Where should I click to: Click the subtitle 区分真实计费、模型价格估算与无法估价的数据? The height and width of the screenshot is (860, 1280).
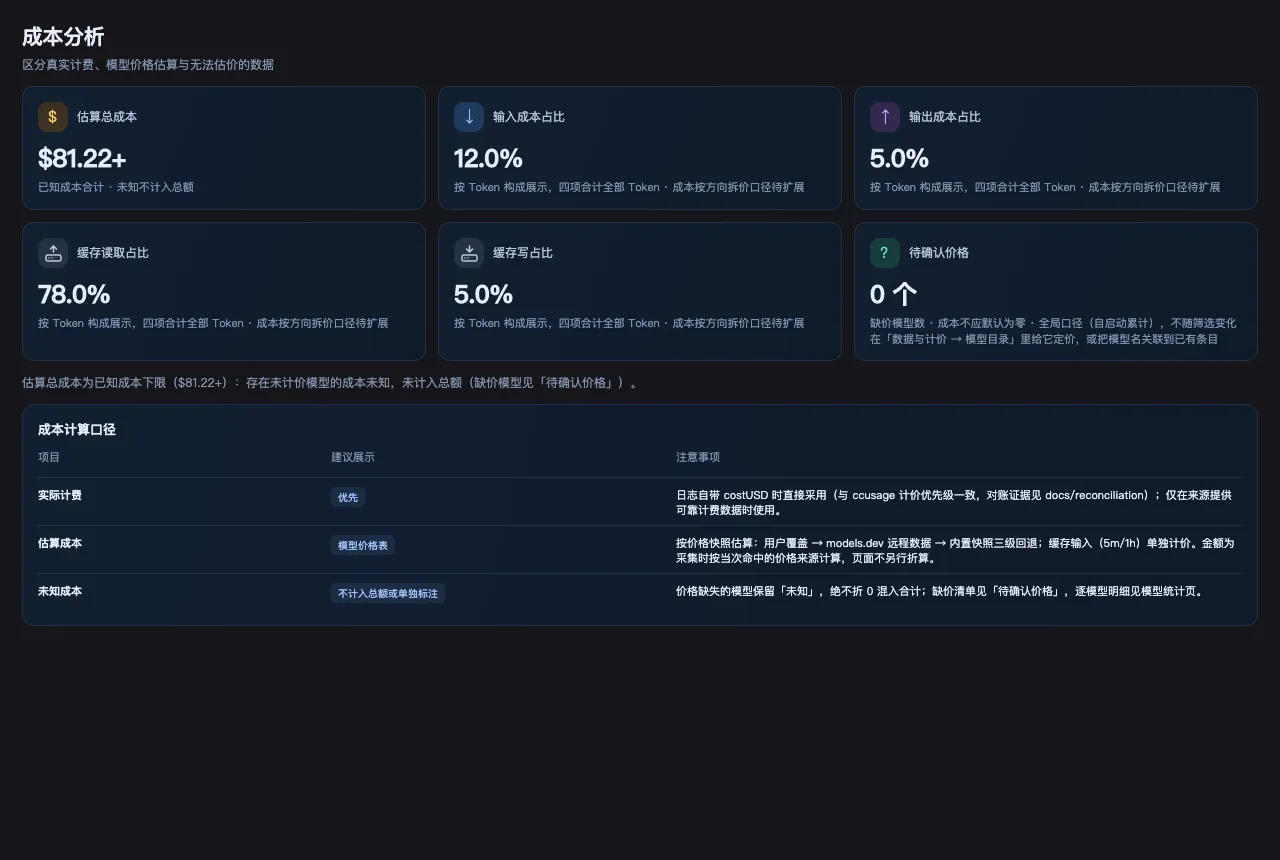[148, 65]
